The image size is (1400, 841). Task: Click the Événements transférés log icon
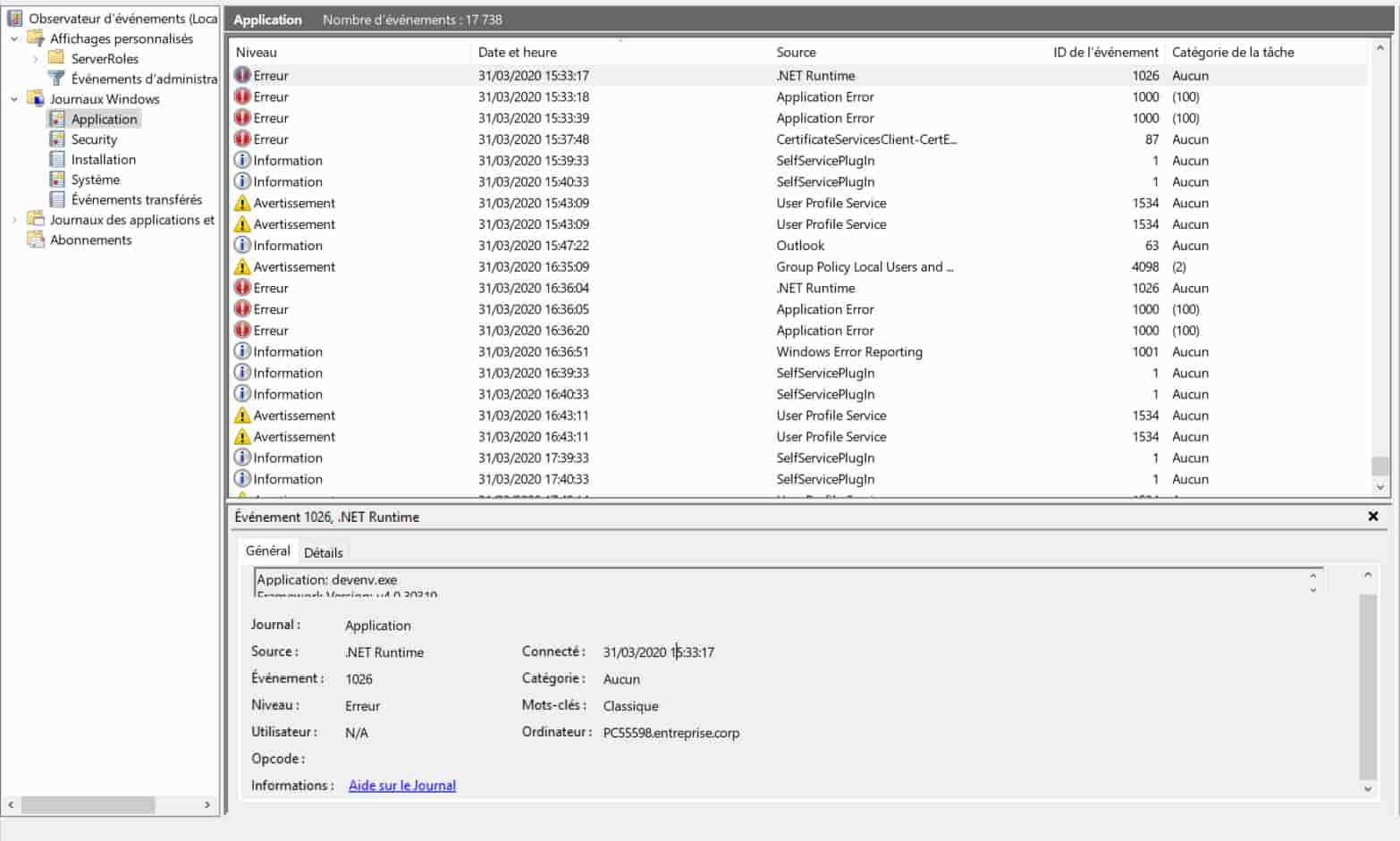tap(57, 199)
